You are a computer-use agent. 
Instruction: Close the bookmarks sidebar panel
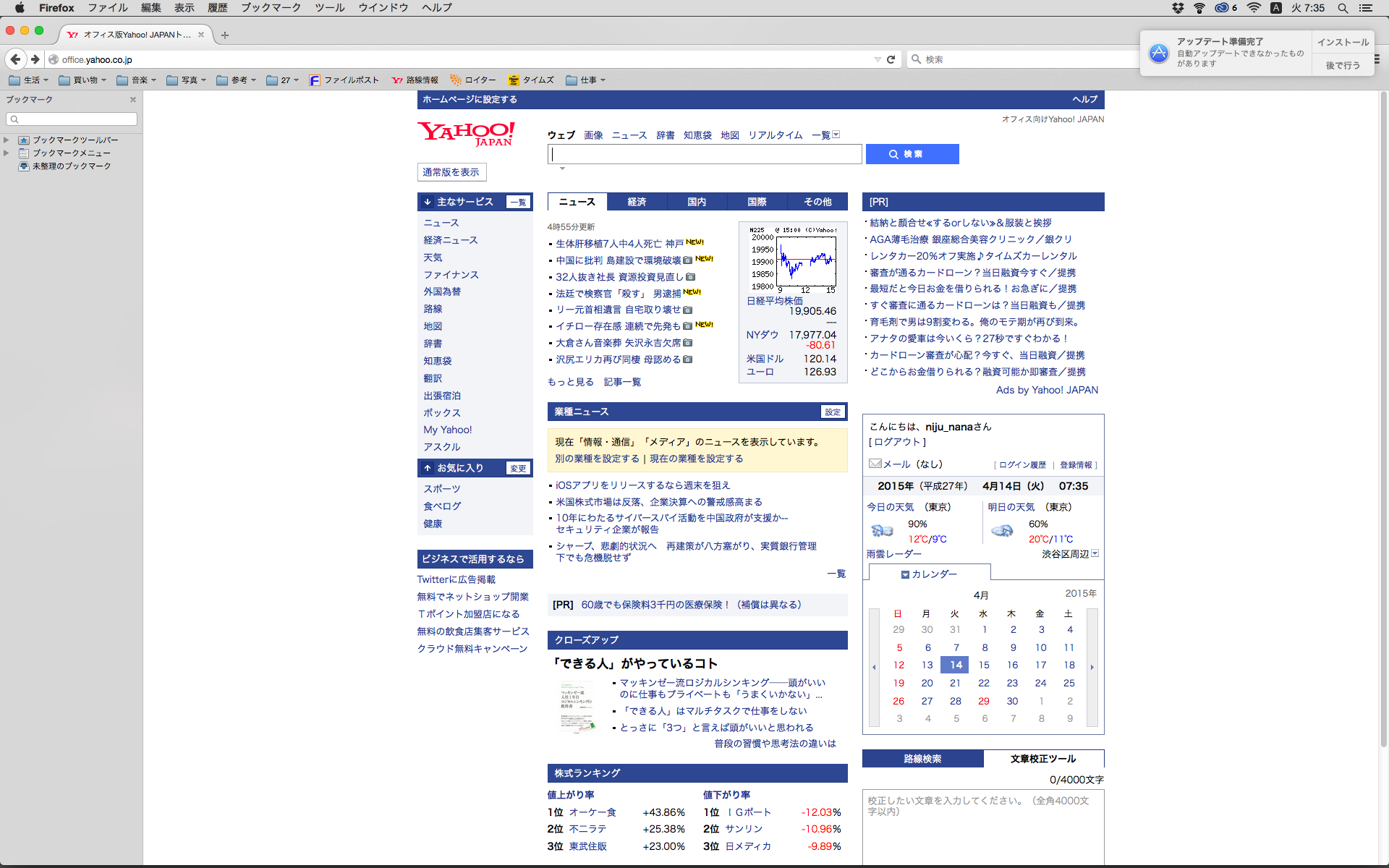(133, 100)
